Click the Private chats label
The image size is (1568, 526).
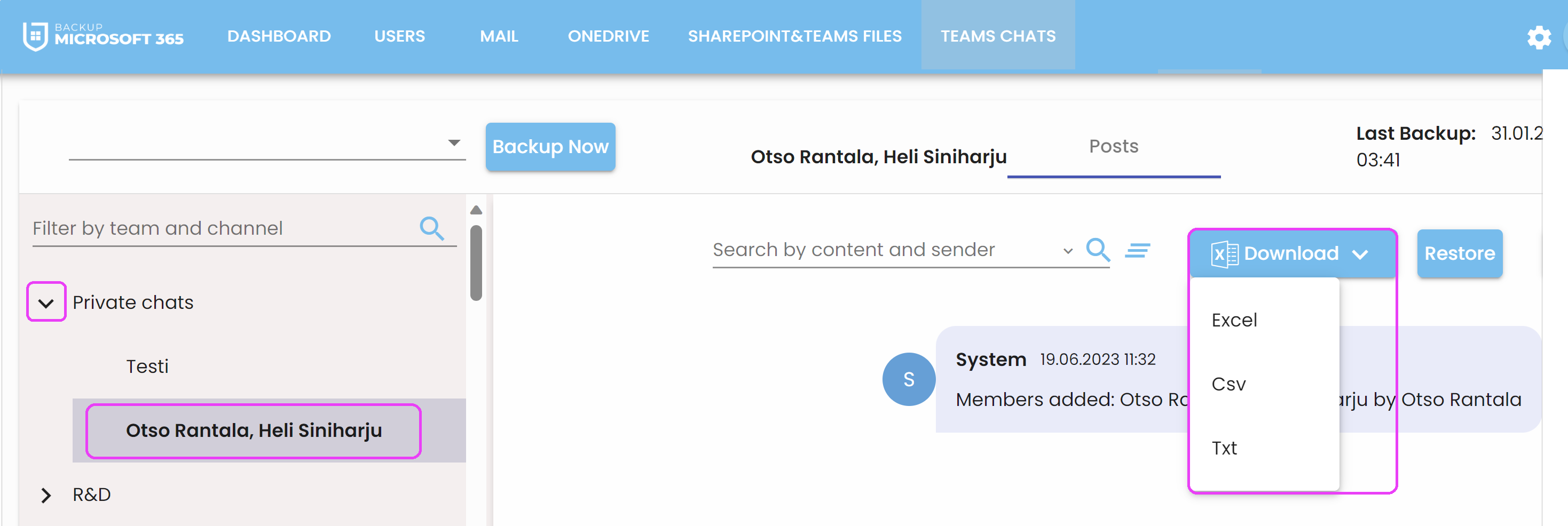(x=133, y=302)
